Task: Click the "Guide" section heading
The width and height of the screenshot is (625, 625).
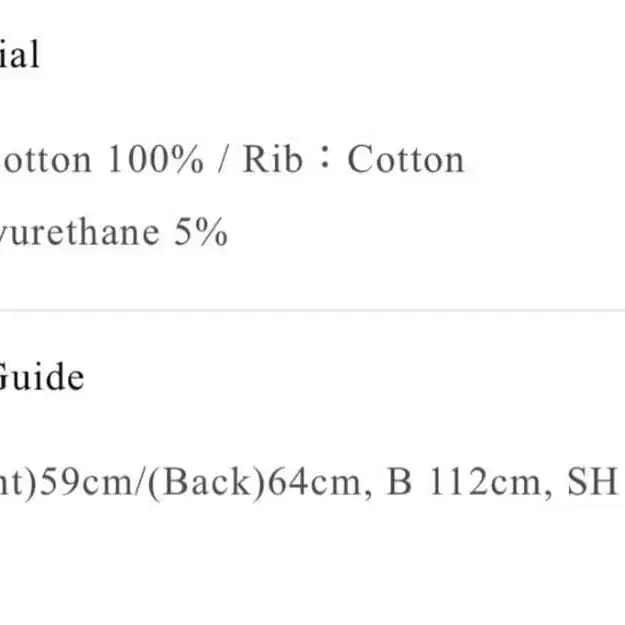Action: click(x=40, y=378)
